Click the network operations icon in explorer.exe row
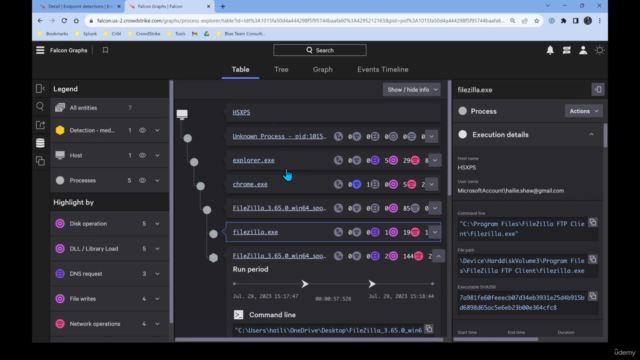This screenshot has width=640, height=360. pyautogui.click(x=415, y=160)
